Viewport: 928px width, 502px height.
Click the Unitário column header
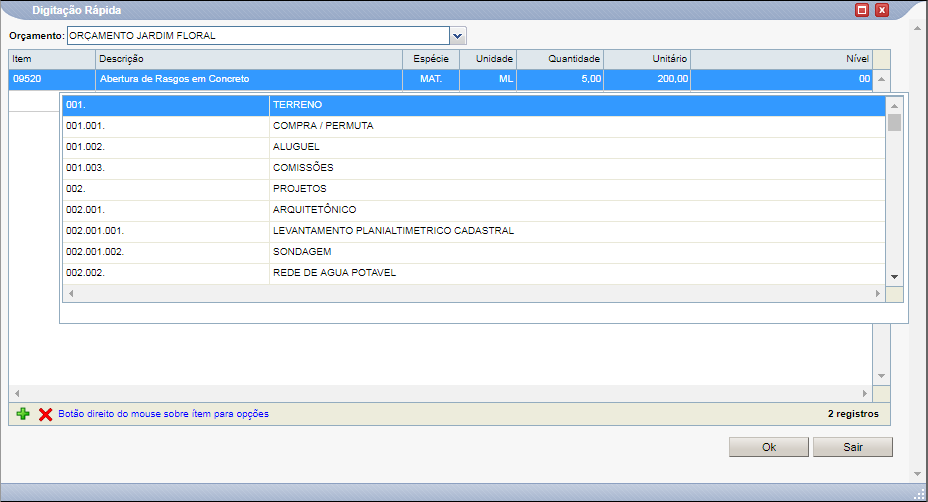click(x=647, y=59)
